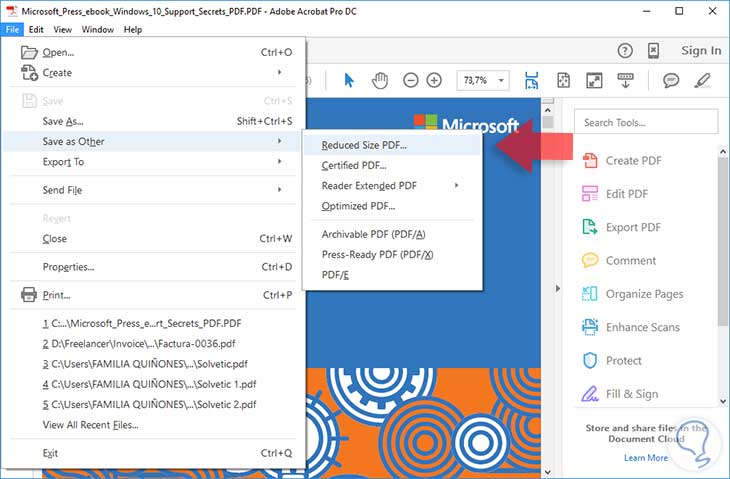Click the Open folder icon in File menu
This screenshot has width=730, height=479.
tap(29, 52)
